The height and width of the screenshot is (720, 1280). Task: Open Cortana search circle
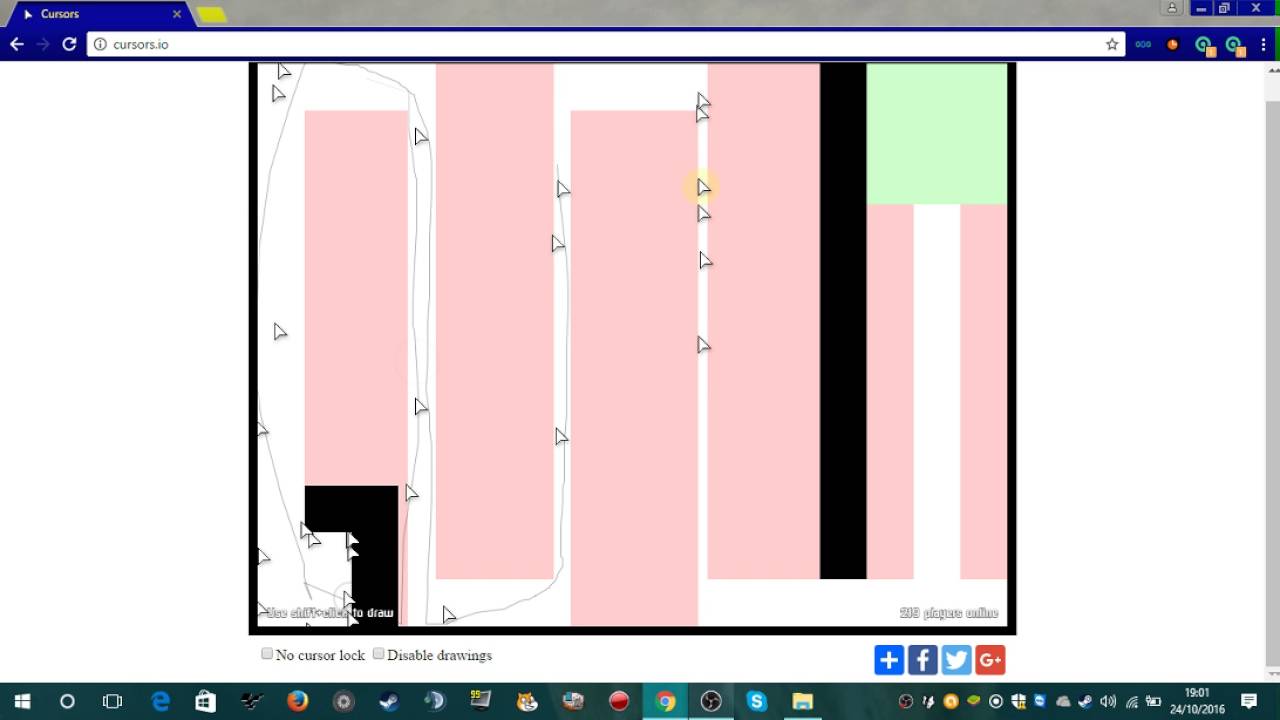(67, 701)
